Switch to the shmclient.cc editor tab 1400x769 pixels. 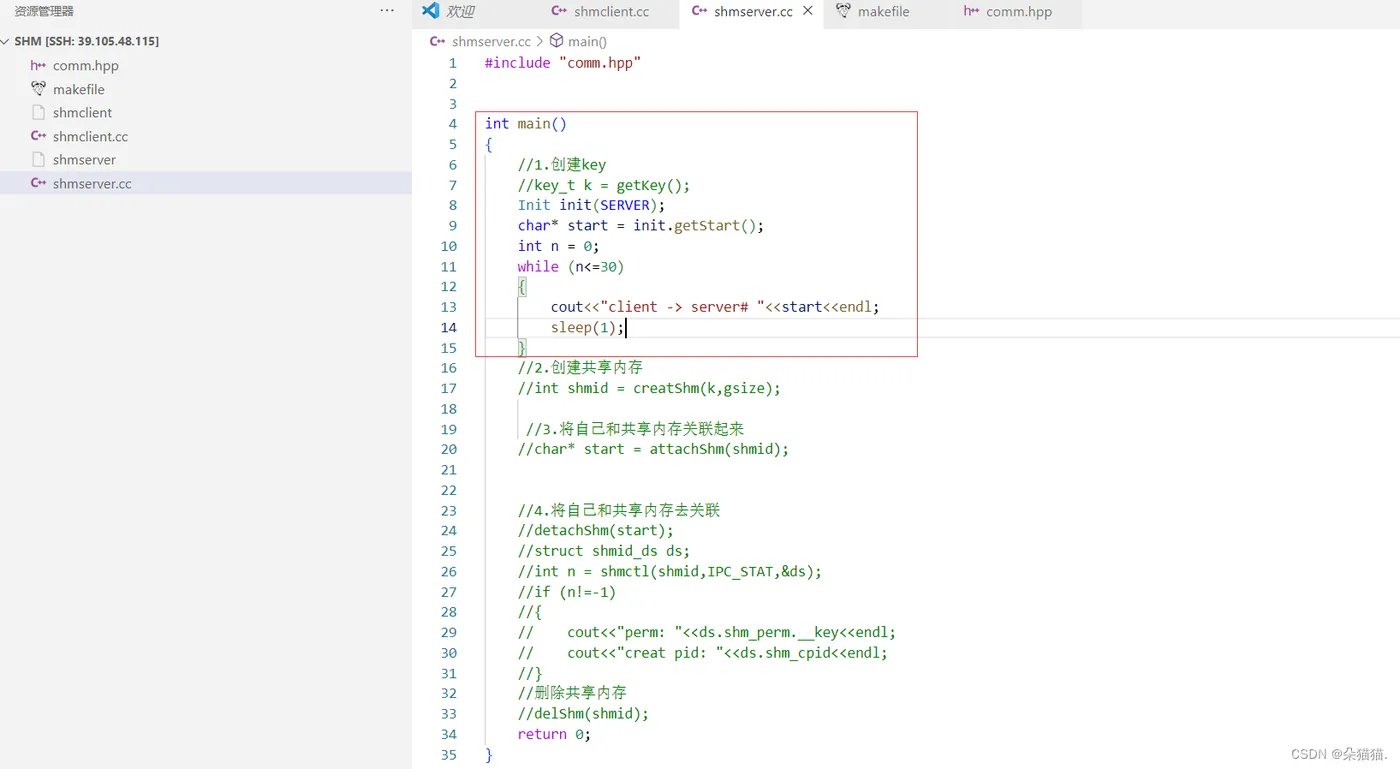click(611, 12)
